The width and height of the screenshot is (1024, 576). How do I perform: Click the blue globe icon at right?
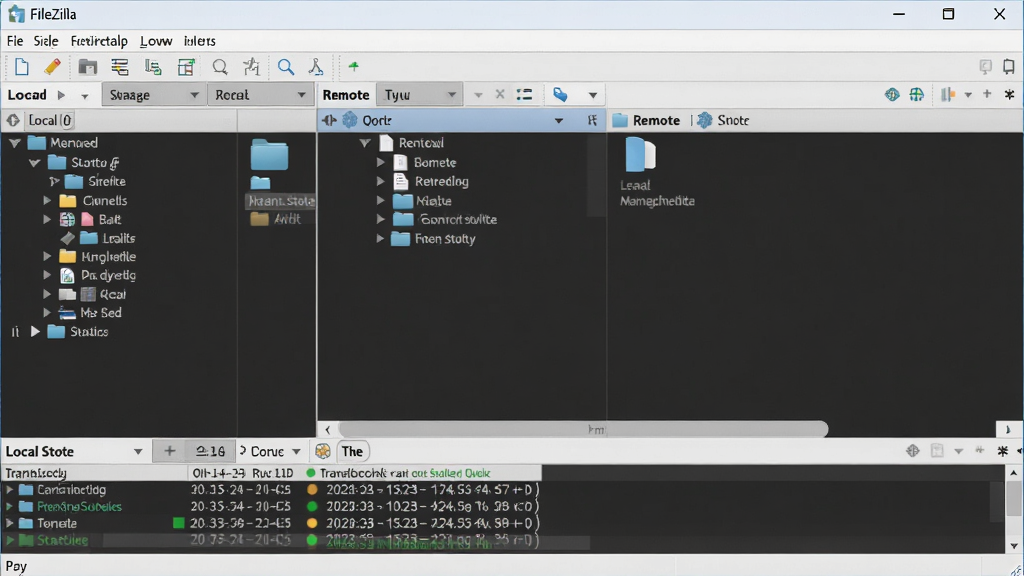coord(892,95)
